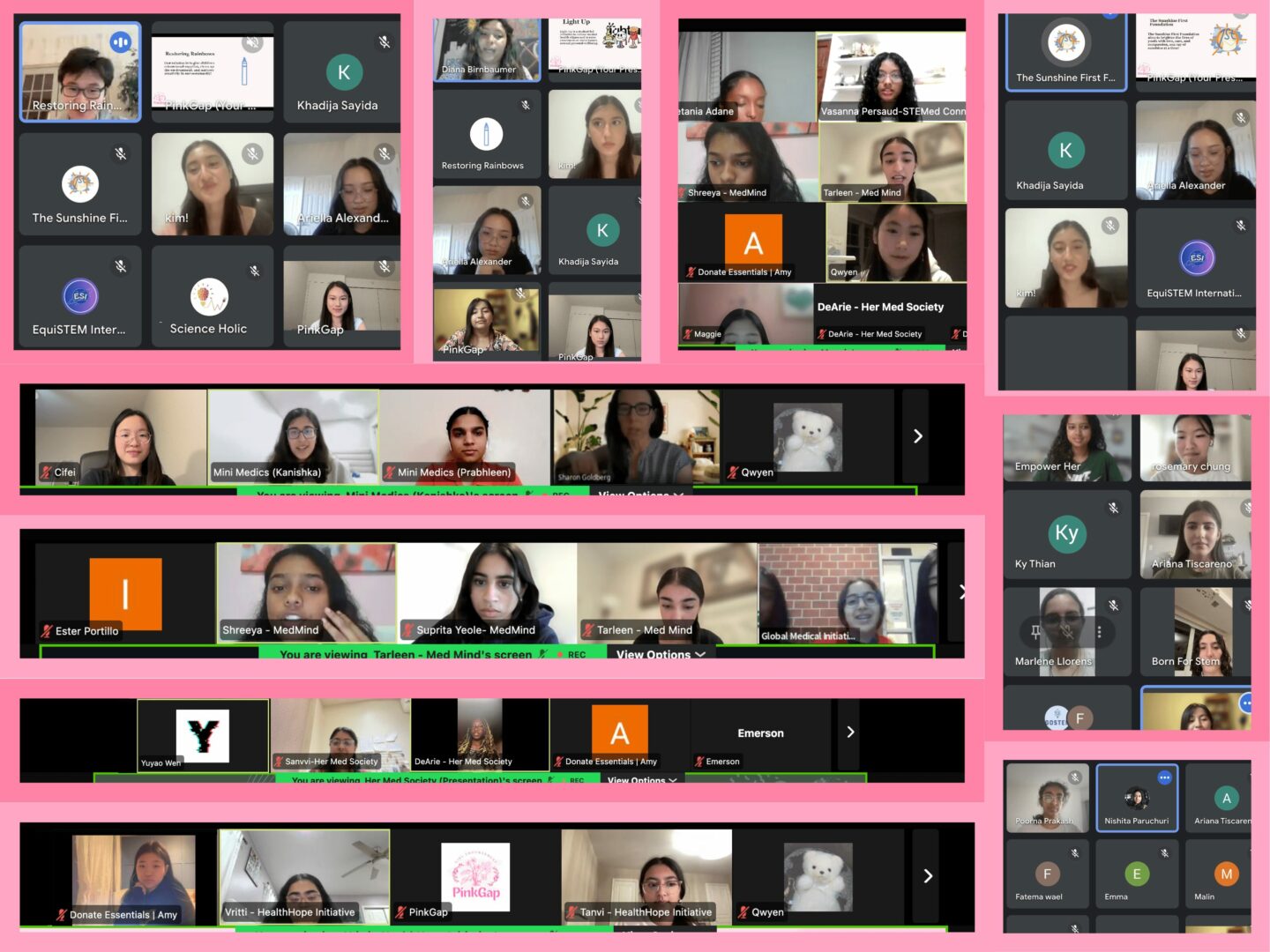
Task: Click muted mic icon on Ariella Alexand... truncated tile
Action: pyautogui.click(x=385, y=153)
